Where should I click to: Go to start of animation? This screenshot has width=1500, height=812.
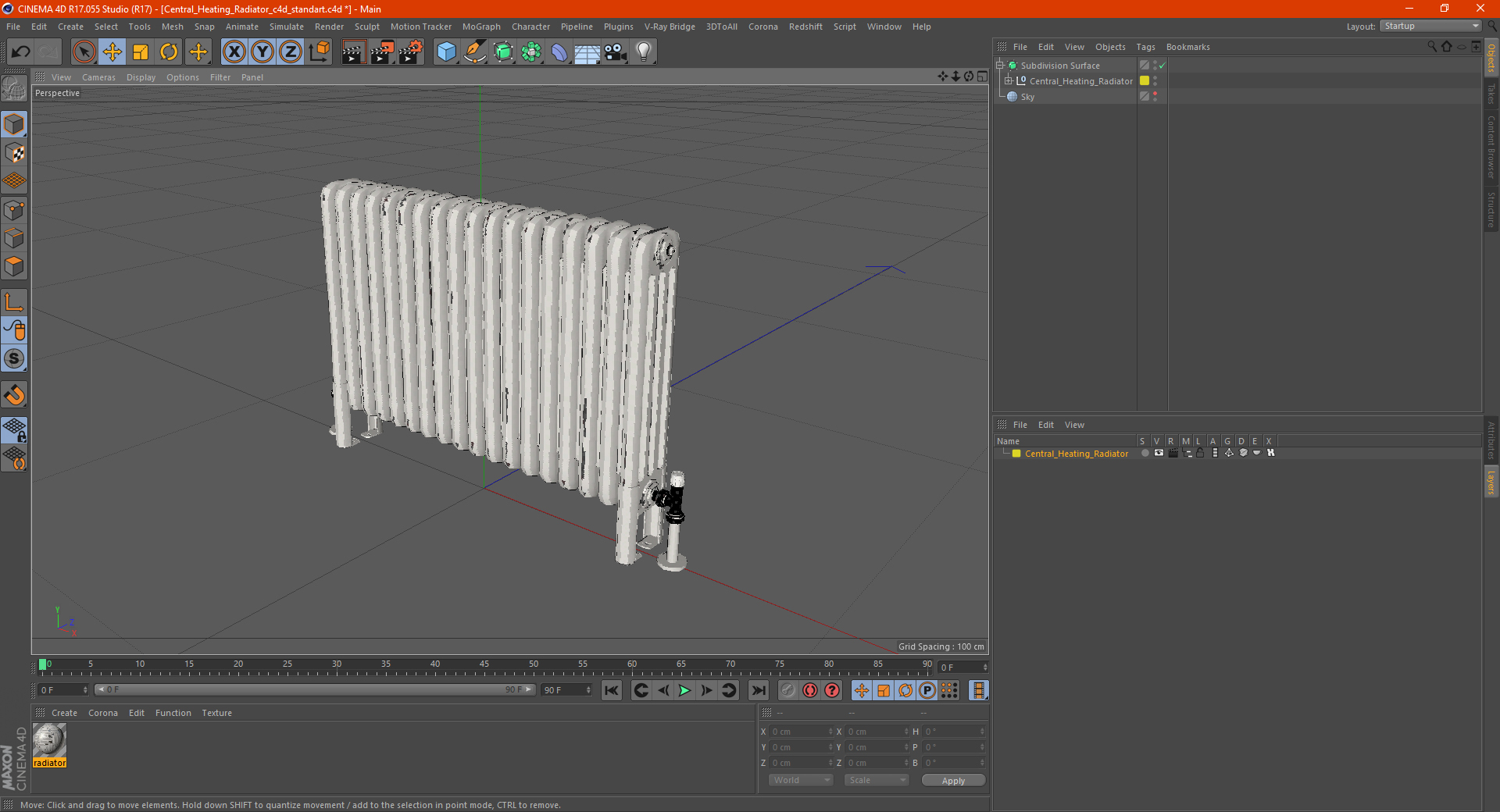pyautogui.click(x=612, y=690)
